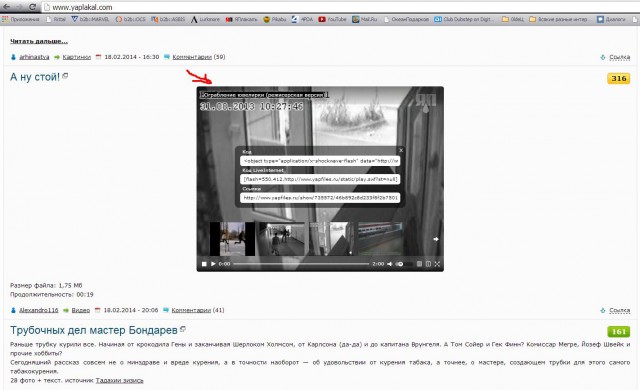This screenshot has width=640, height=390.
Task: Open author arhinastya profile link
Action: point(34,57)
